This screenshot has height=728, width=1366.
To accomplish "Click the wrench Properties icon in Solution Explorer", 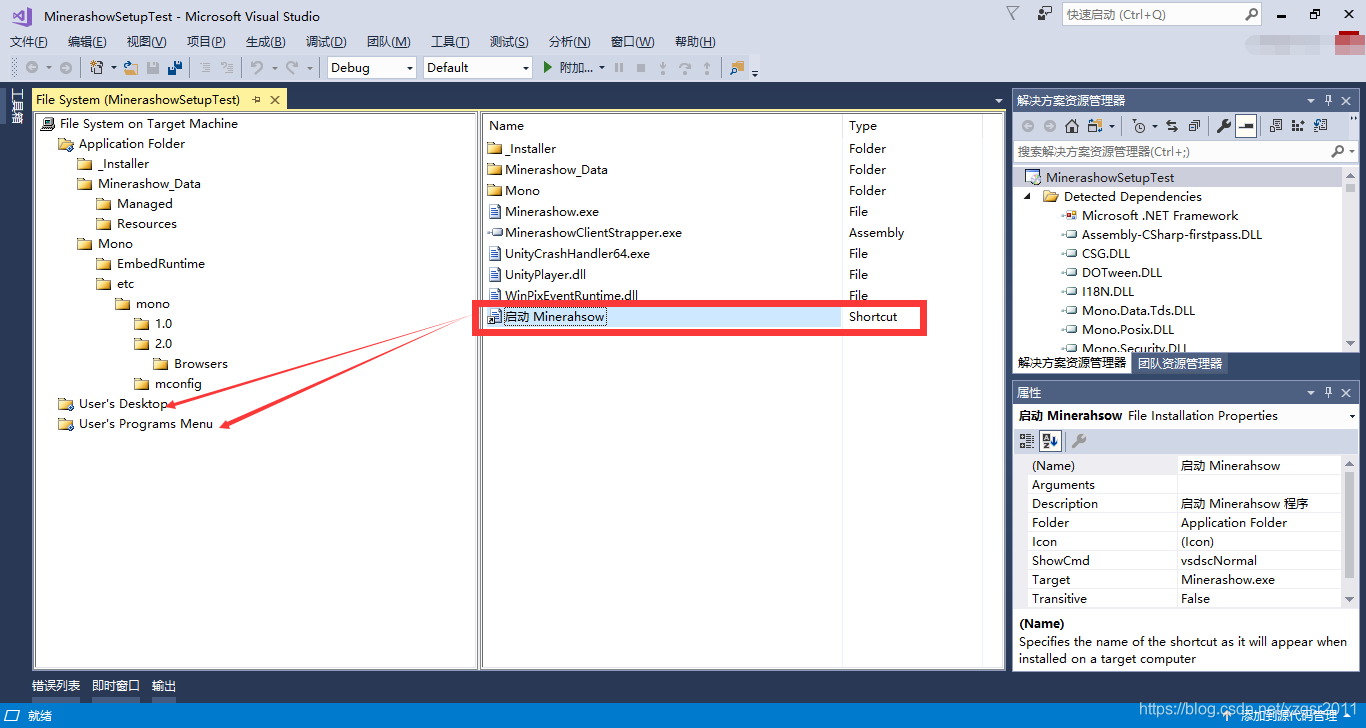I will (x=1223, y=126).
